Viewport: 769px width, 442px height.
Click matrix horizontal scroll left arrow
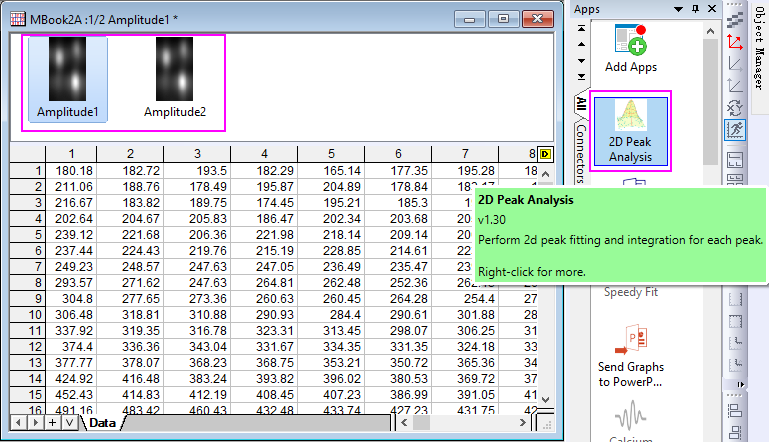point(404,422)
